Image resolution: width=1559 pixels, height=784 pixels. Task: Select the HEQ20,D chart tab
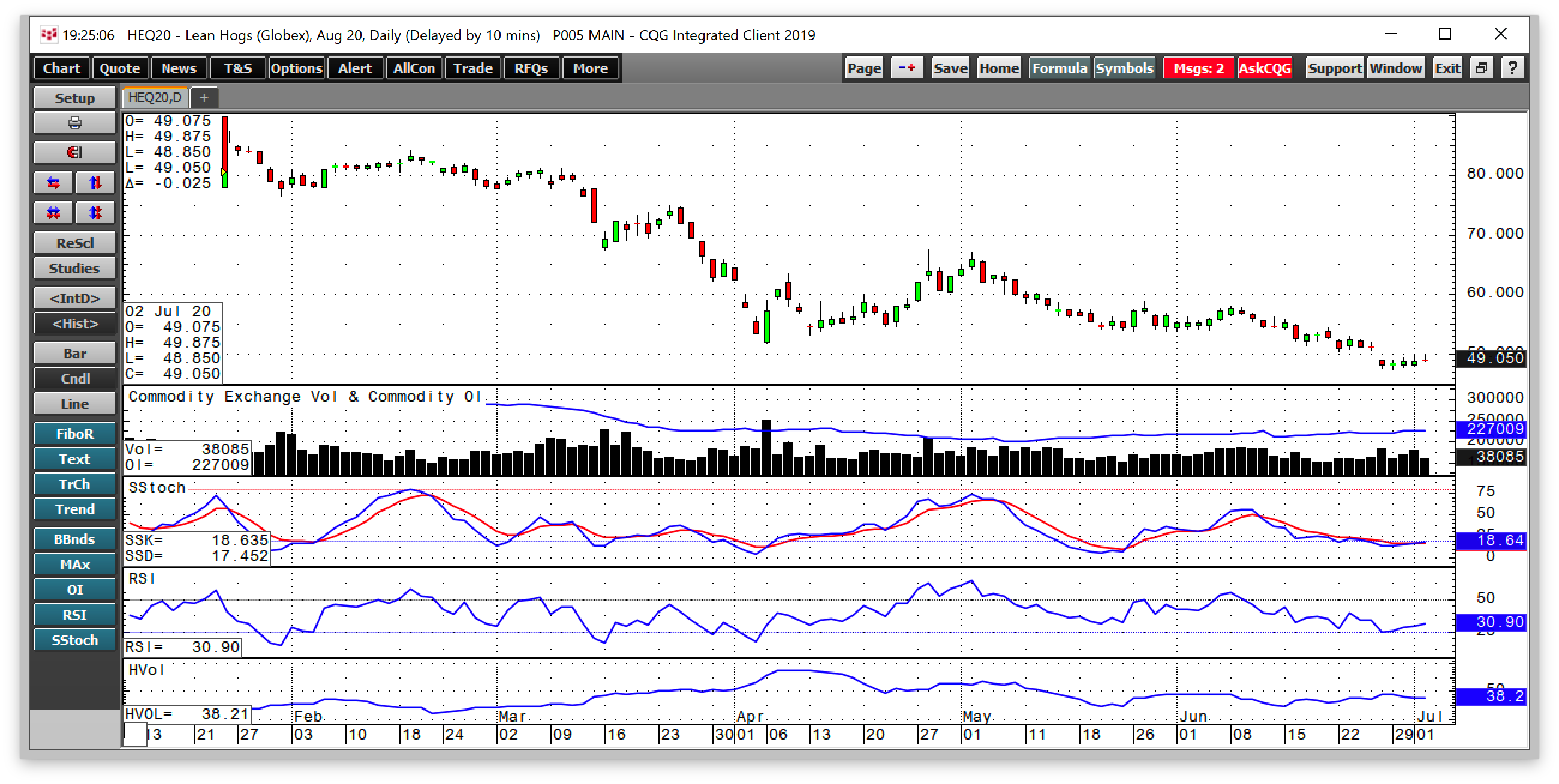[x=155, y=97]
